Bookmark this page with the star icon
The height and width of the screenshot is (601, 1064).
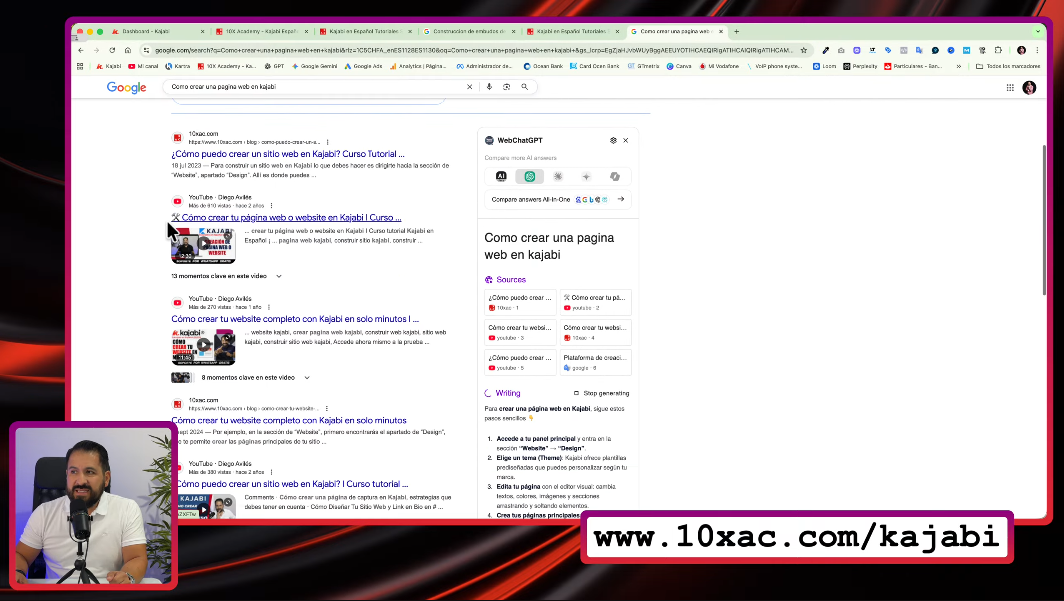(x=803, y=50)
